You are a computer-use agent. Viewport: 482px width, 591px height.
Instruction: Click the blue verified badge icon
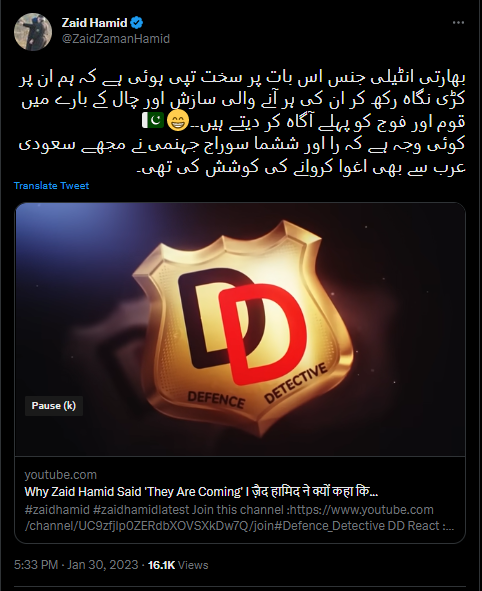[x=136, y=23]
